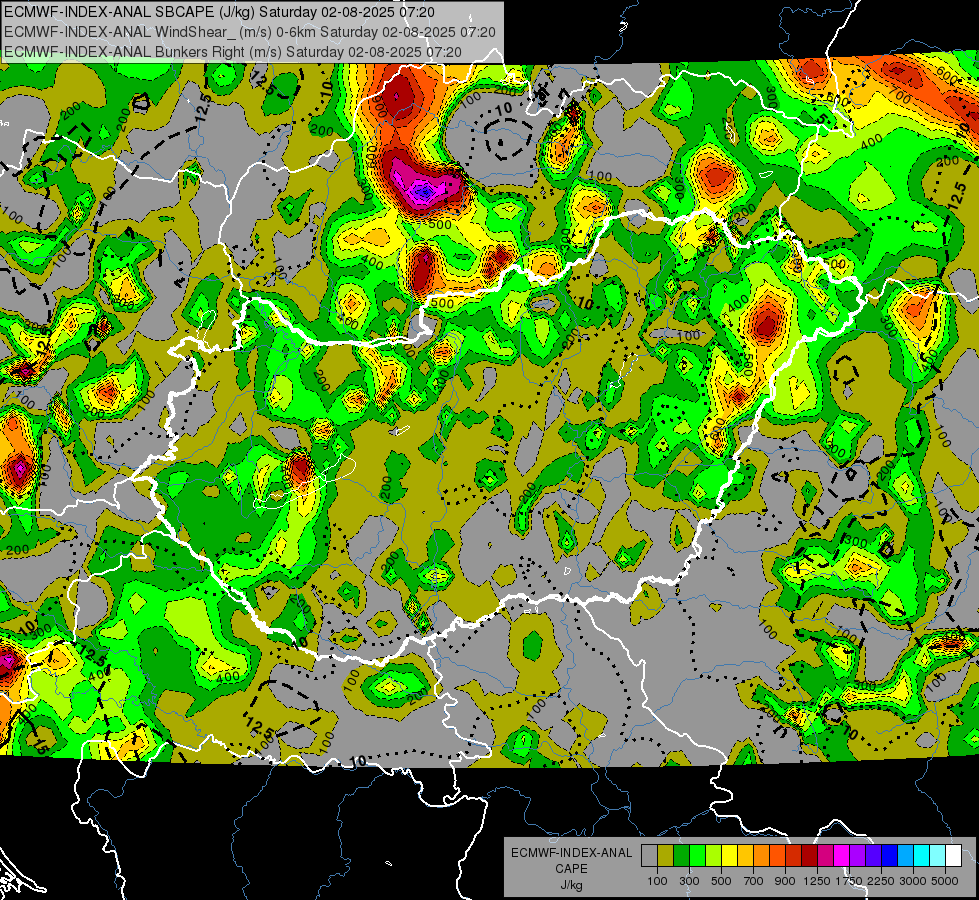979x900 pixels.
Task: Click the 5000 tick label in legend
Action: point(945,881)
